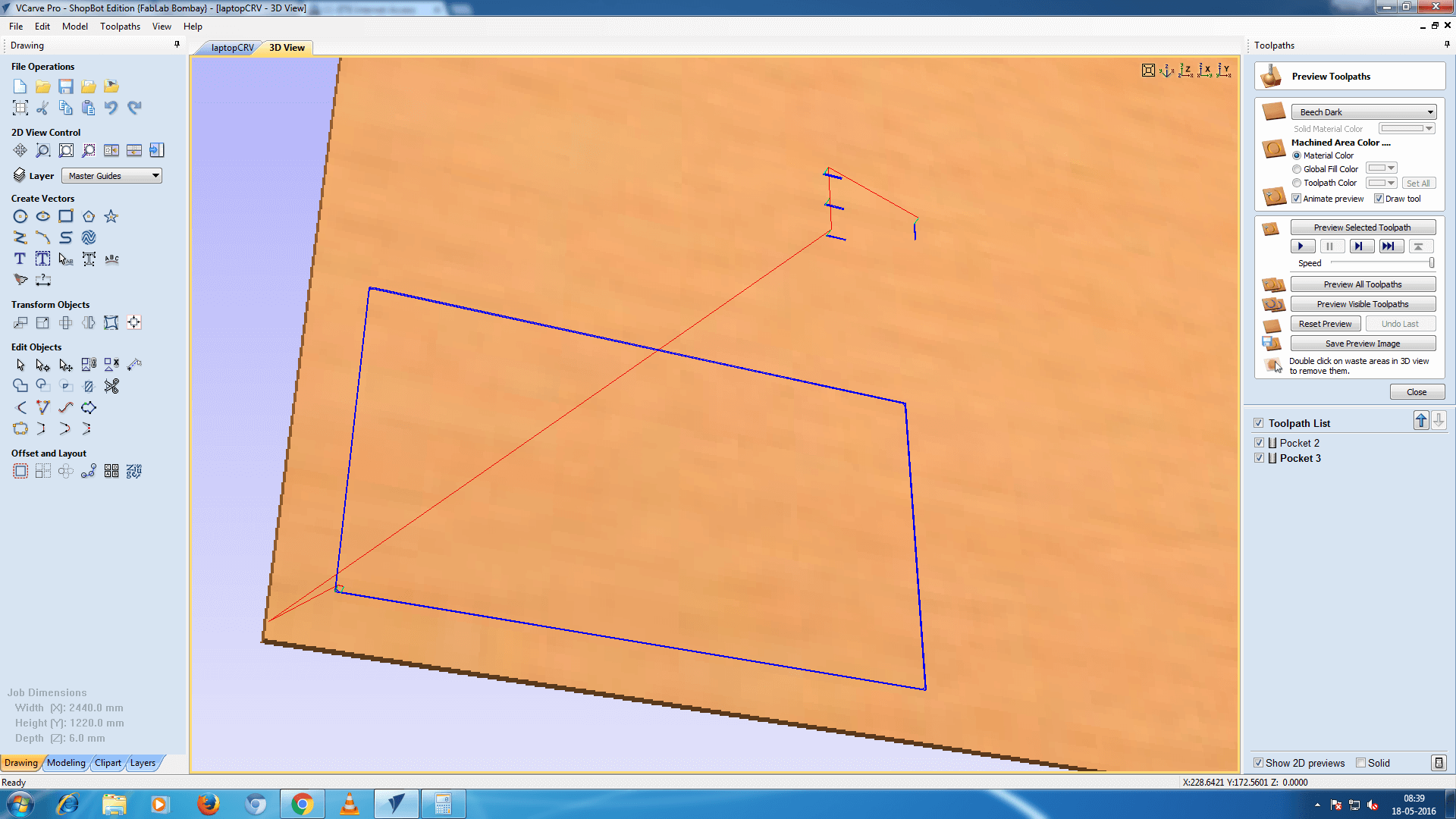The height and width of the screenshot is (819, 1456).
Task: View along X axis icon
Action: coord(1205,71)
